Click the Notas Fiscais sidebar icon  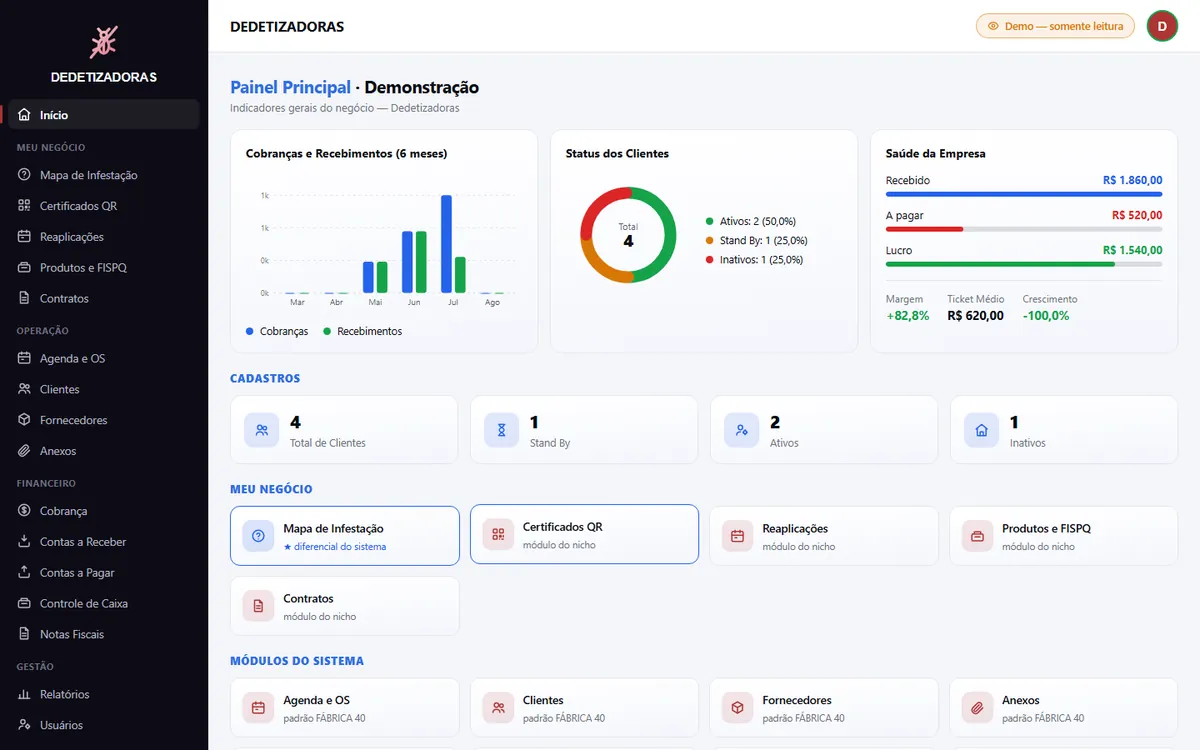pos(24,635)
